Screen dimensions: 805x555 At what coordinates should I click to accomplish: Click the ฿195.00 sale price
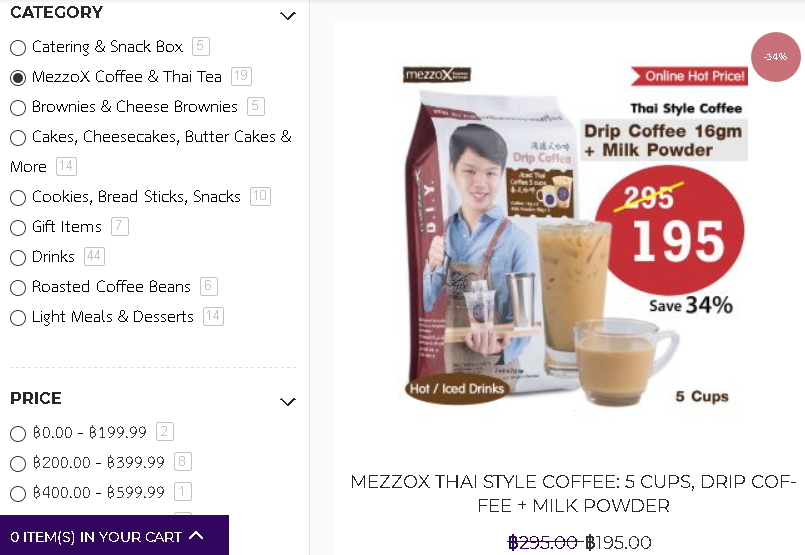618,542
